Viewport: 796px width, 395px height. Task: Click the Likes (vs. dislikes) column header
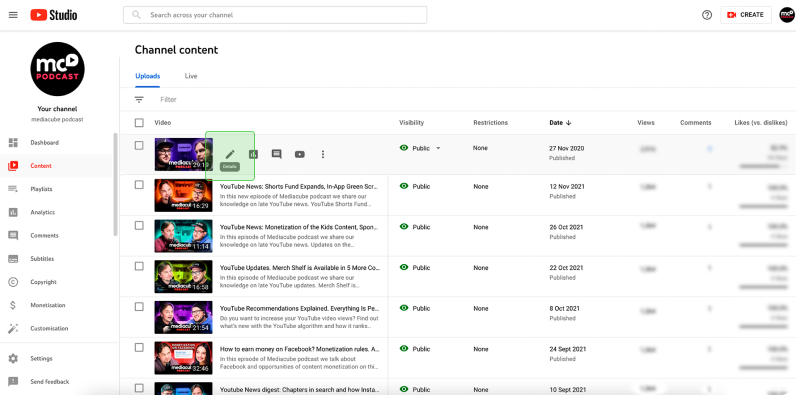(760, 123)
